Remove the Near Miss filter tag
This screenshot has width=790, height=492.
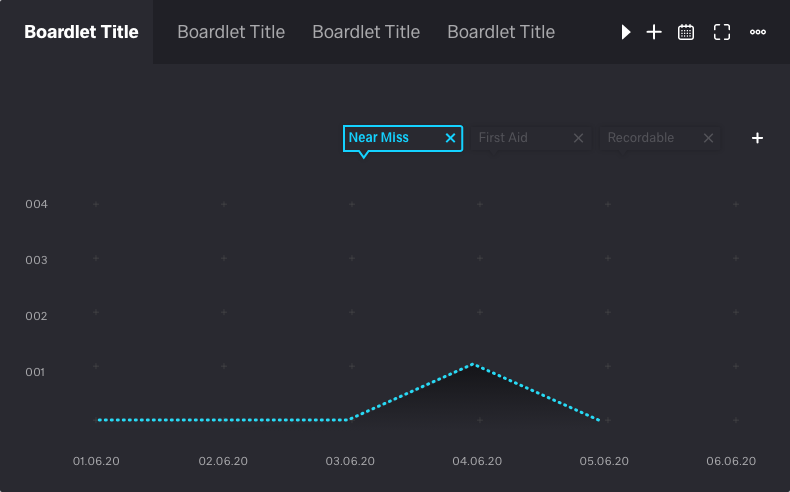click(x=450, y=138)
